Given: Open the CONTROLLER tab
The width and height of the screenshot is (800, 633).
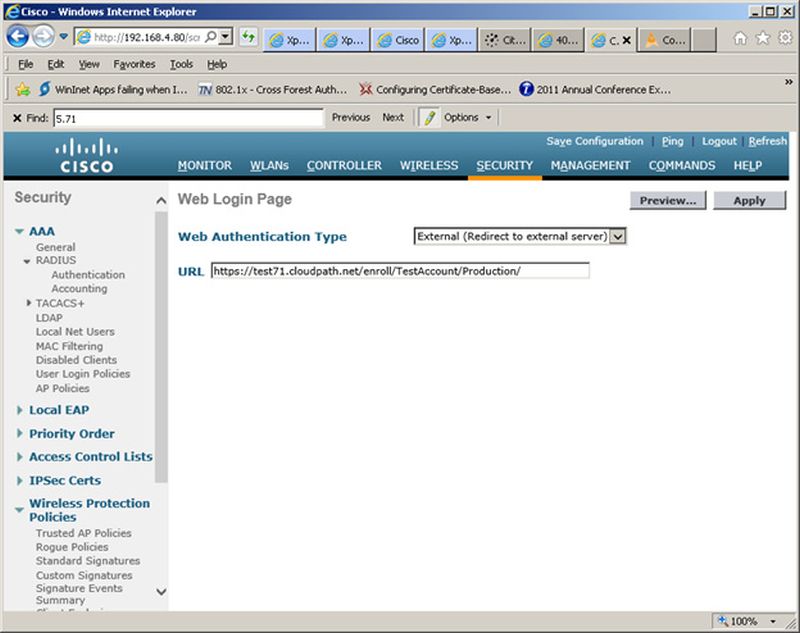Looking at the screenshot, I should coord(344,166).
